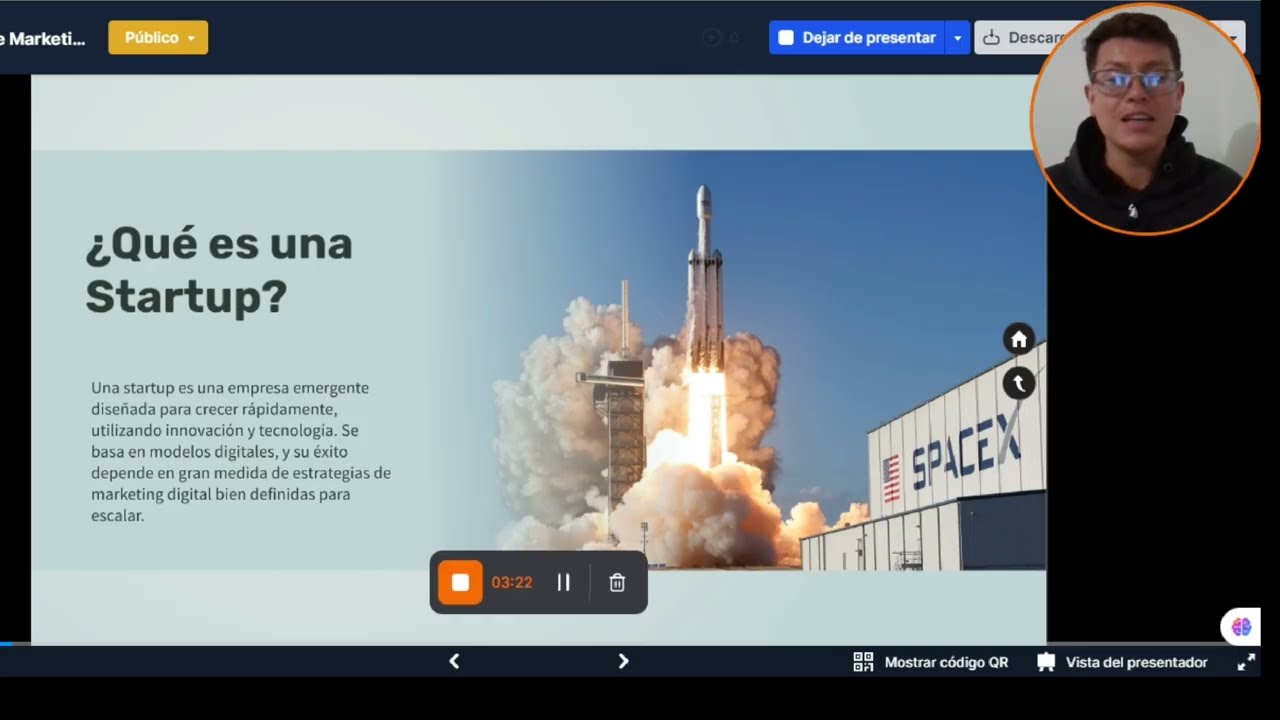This screenshot has width=1280, height=720.
Task: Click Mostrar código QR label
Action: [946, 662]
